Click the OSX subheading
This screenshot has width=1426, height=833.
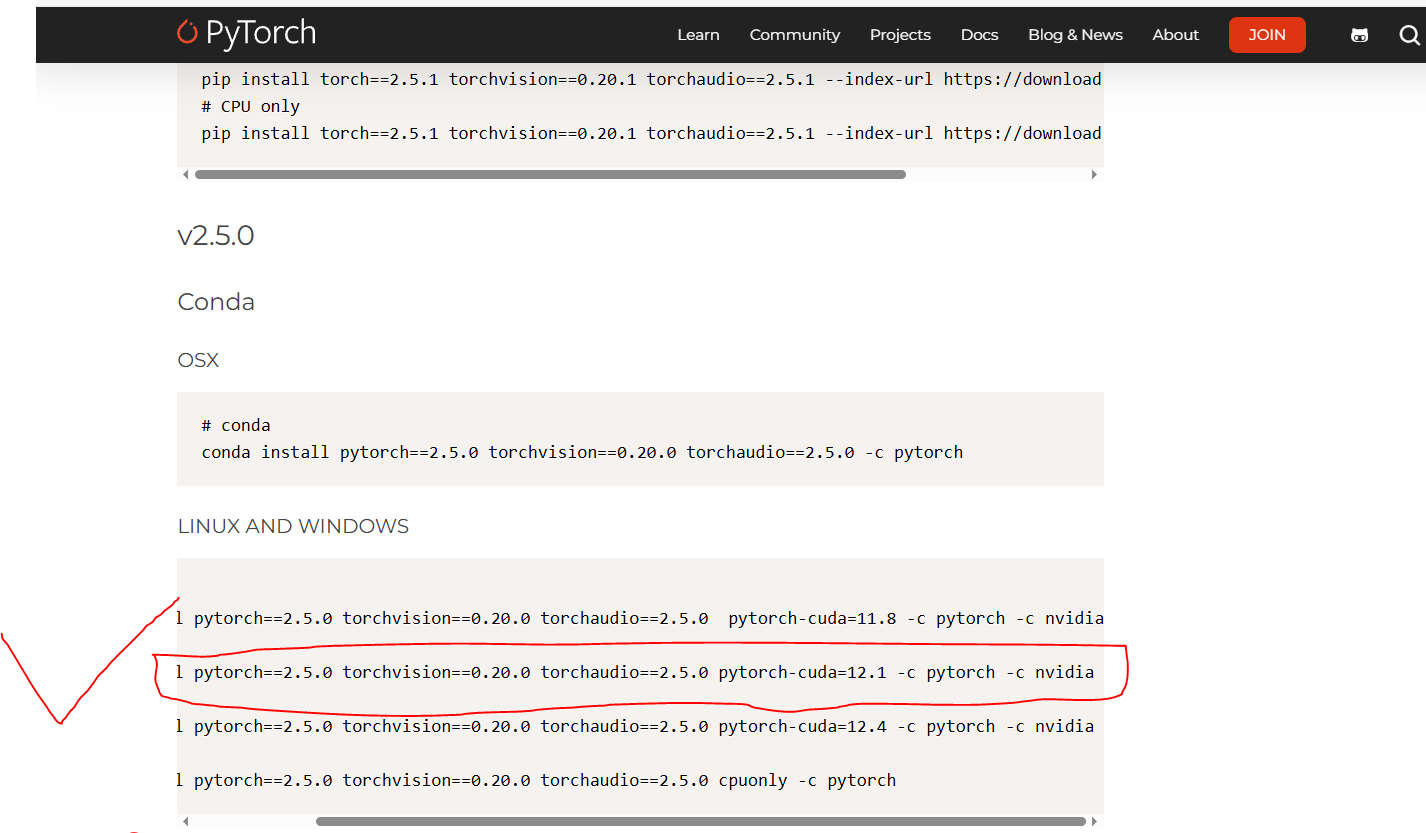(x=198, y=360)
